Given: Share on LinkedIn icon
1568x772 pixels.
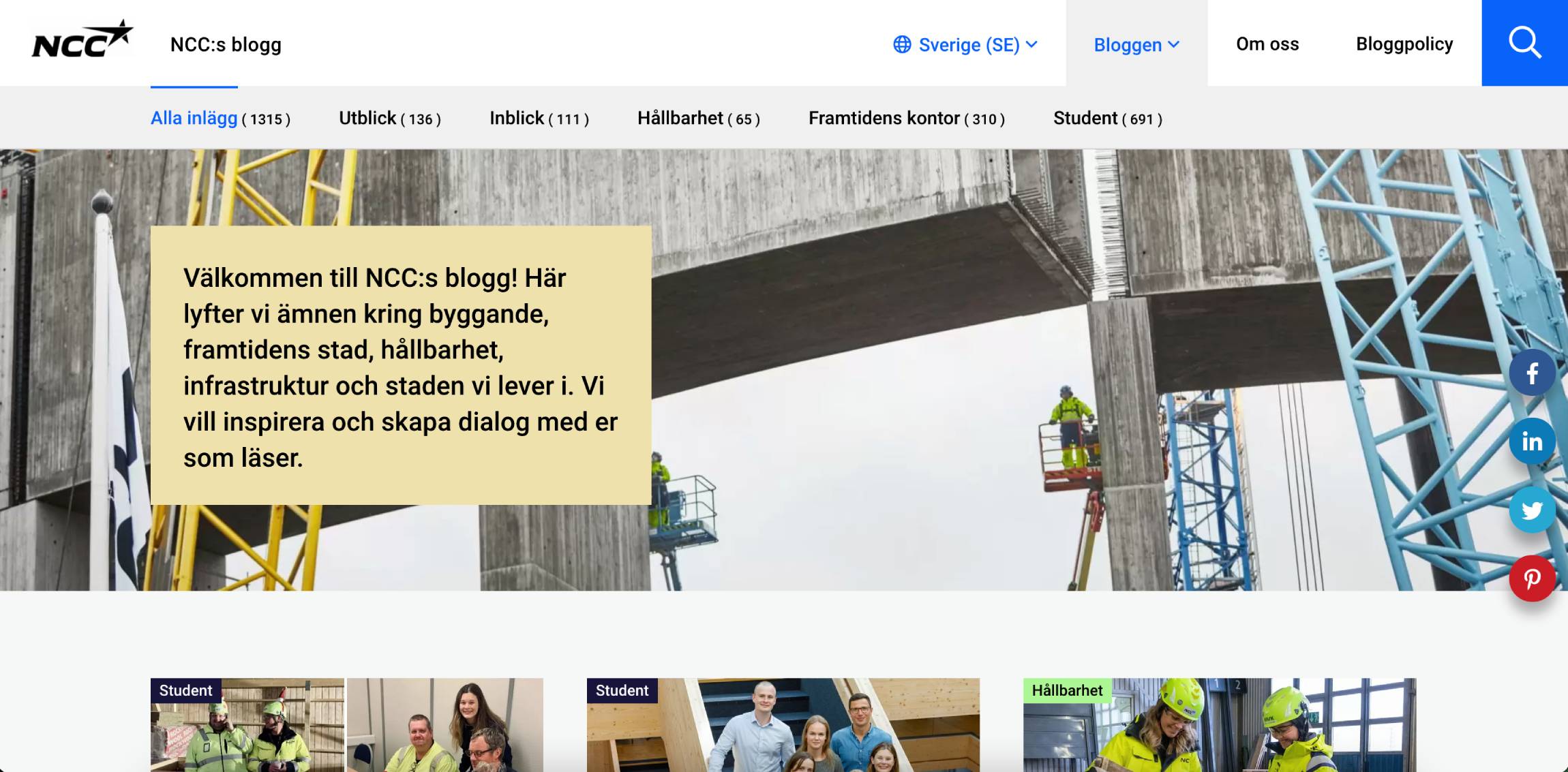Looking at the screenshot, I should click(1532, 442).
